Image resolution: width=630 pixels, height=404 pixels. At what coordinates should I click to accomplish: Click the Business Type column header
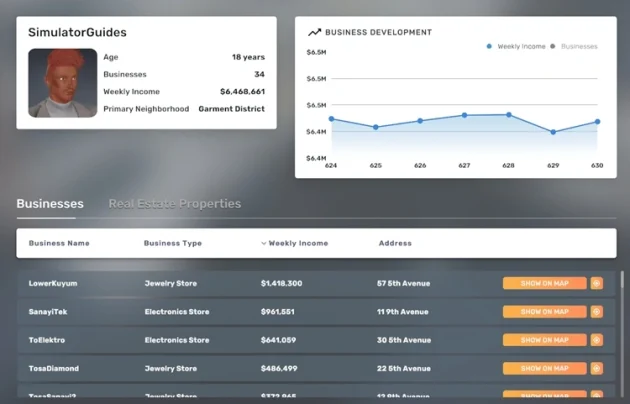pyautogui.click(x=173, y=243)
